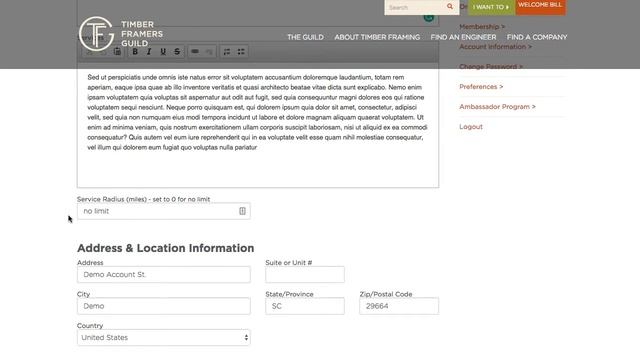Screen dimensions: 640x360
Task: Click the Address & Location Information heading
Action: (166, 248)
